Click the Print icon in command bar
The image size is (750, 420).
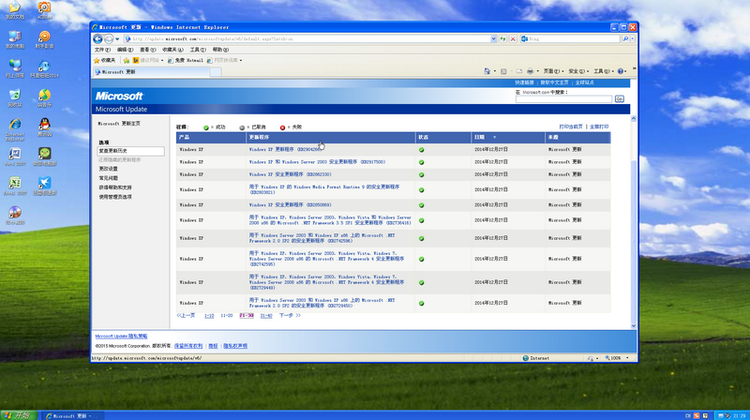tap(530, 71)
